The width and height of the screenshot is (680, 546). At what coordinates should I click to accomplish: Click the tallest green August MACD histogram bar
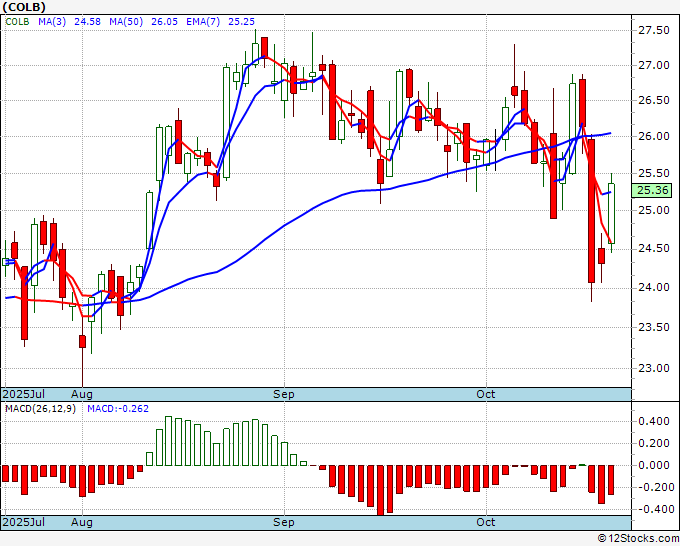pos(169,441)
